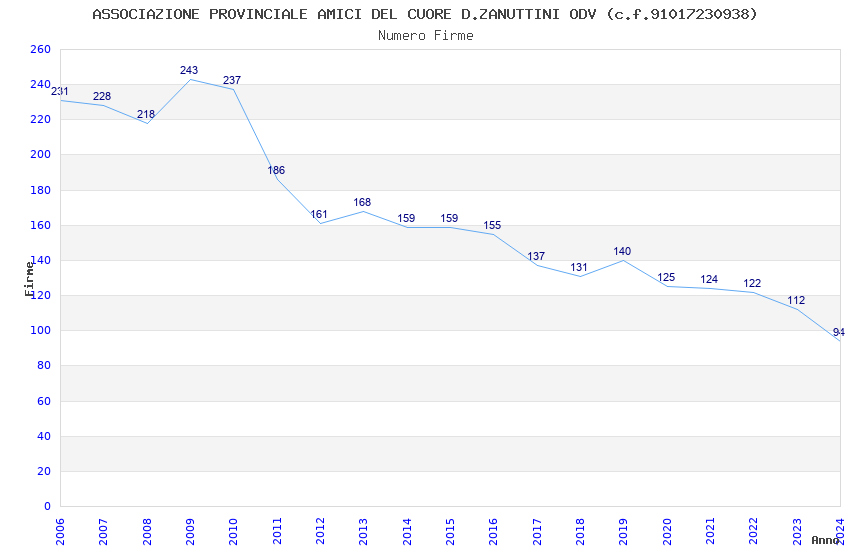Click the 260 y-axis tick label
Viewport: 850px width, 550px height.
[x=40, y=49]
